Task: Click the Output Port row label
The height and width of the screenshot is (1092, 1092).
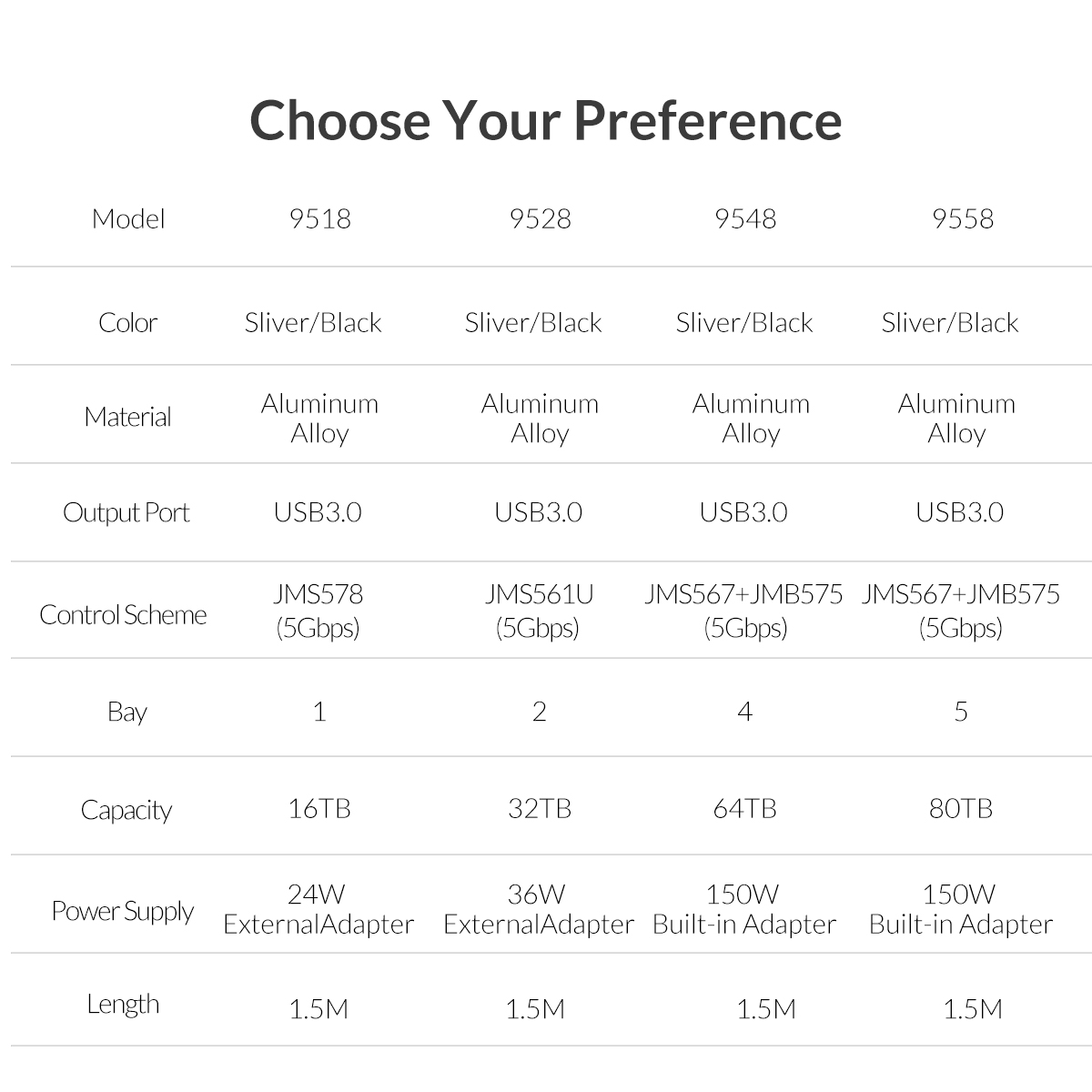Action: 126,513
